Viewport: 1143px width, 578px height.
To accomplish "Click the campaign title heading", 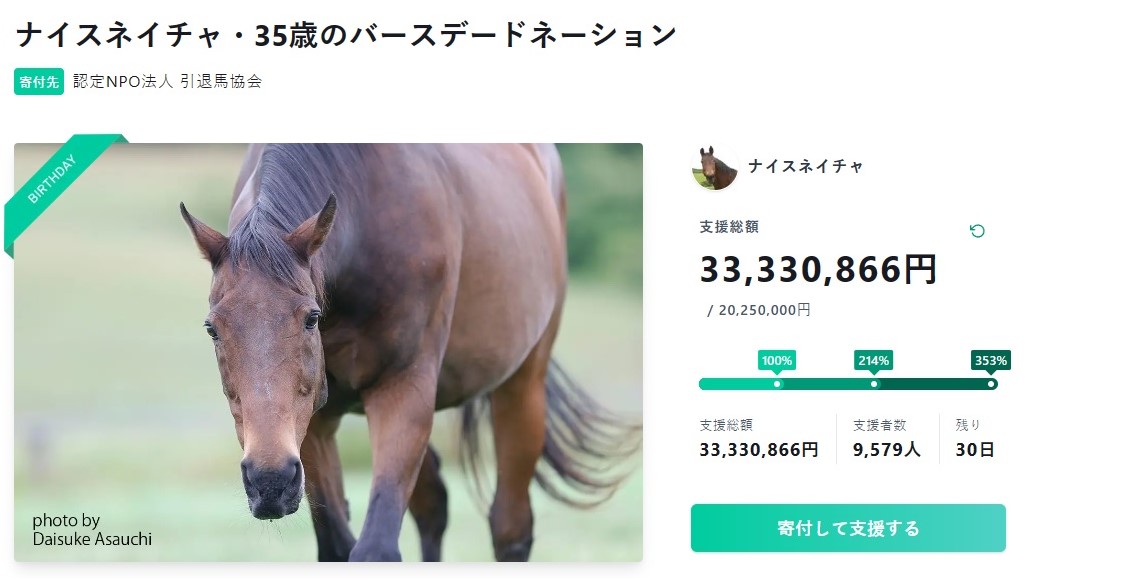I will 346,35.
